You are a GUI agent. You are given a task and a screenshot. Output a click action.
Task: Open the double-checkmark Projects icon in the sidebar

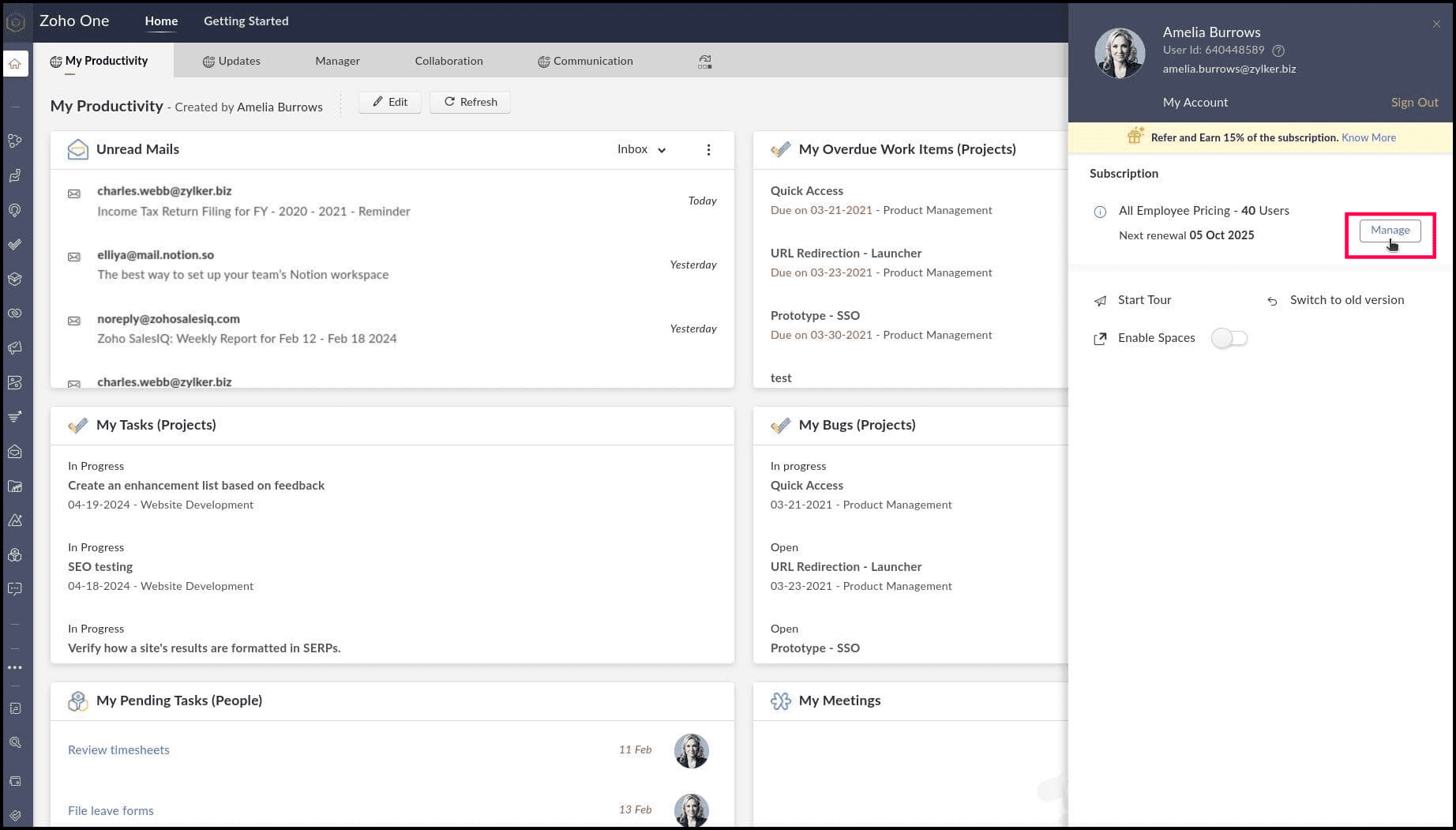tap(15, 245)
